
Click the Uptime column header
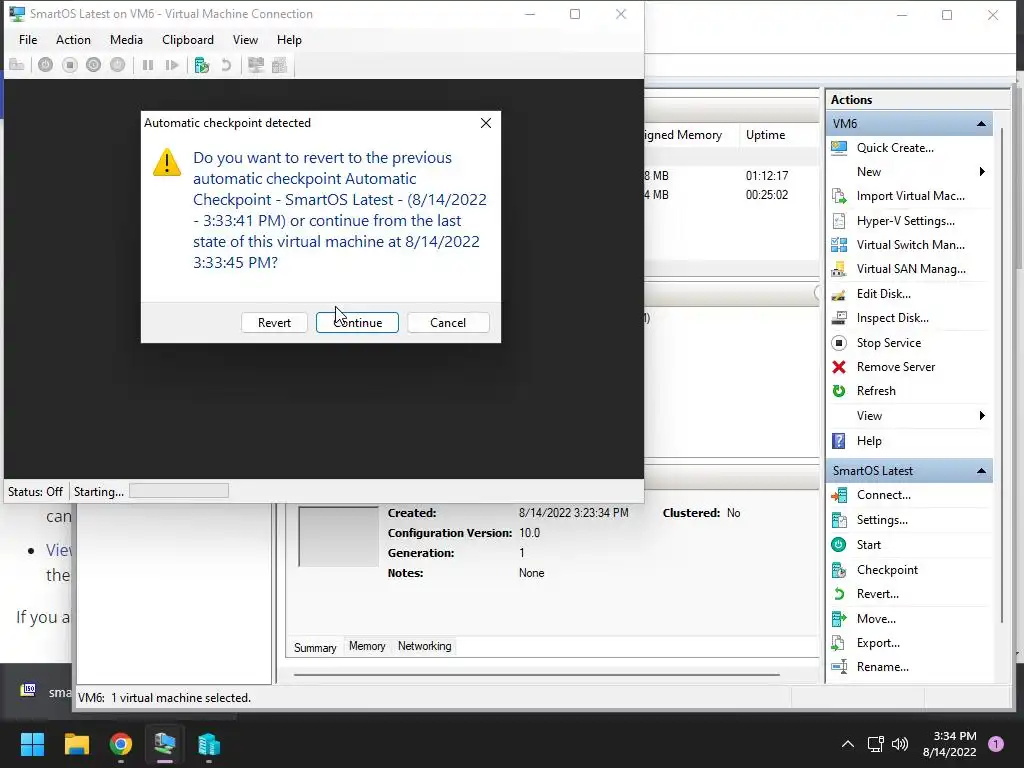(765, 135)
